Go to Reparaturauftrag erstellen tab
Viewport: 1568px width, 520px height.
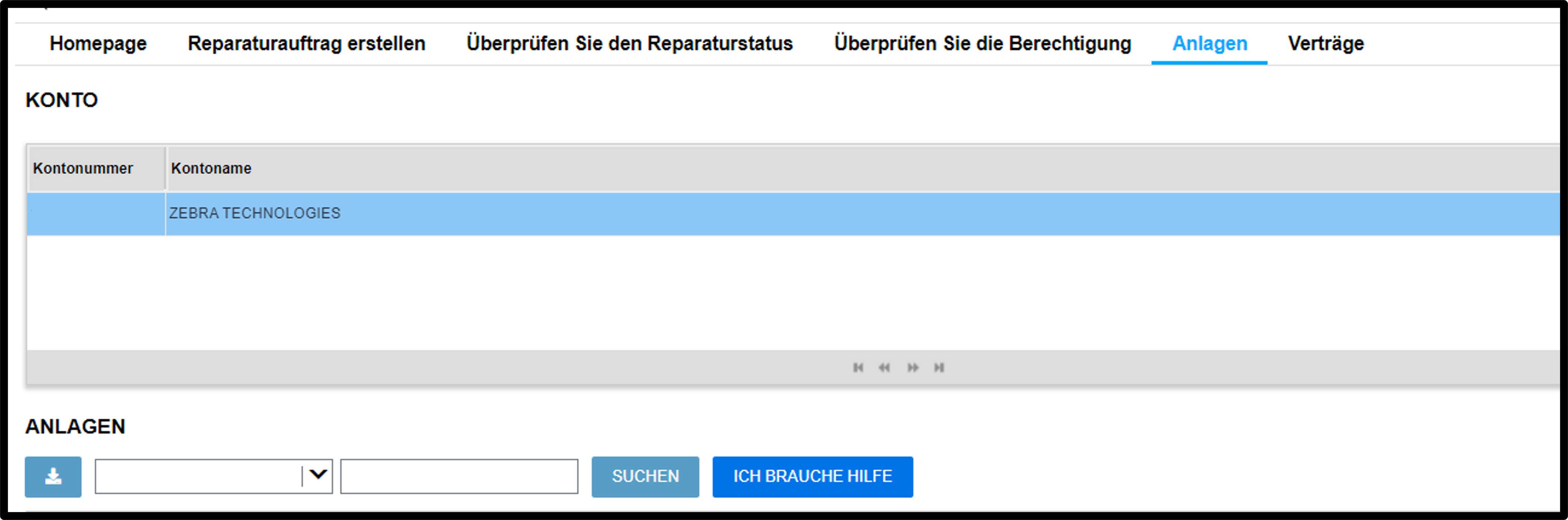coord(306,44)
